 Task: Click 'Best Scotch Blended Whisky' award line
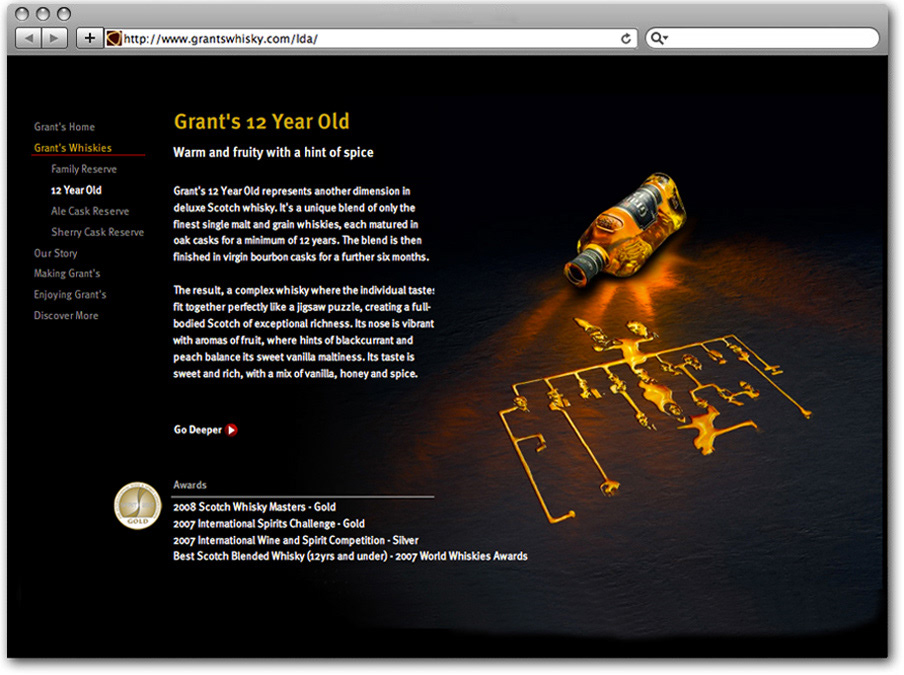[x=350, y=556]
